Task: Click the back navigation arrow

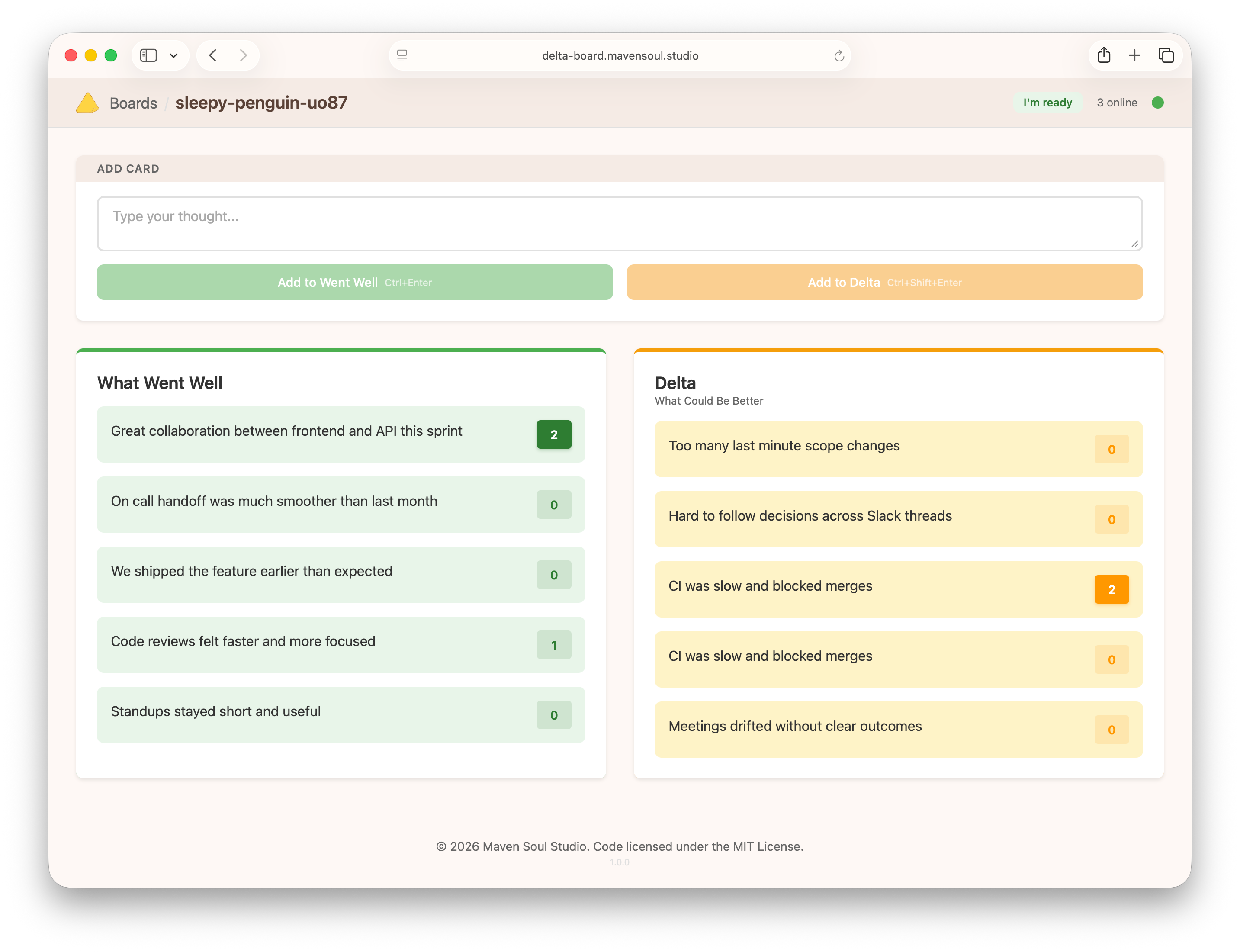Action: pyautogui.click(x=212, y=55)
